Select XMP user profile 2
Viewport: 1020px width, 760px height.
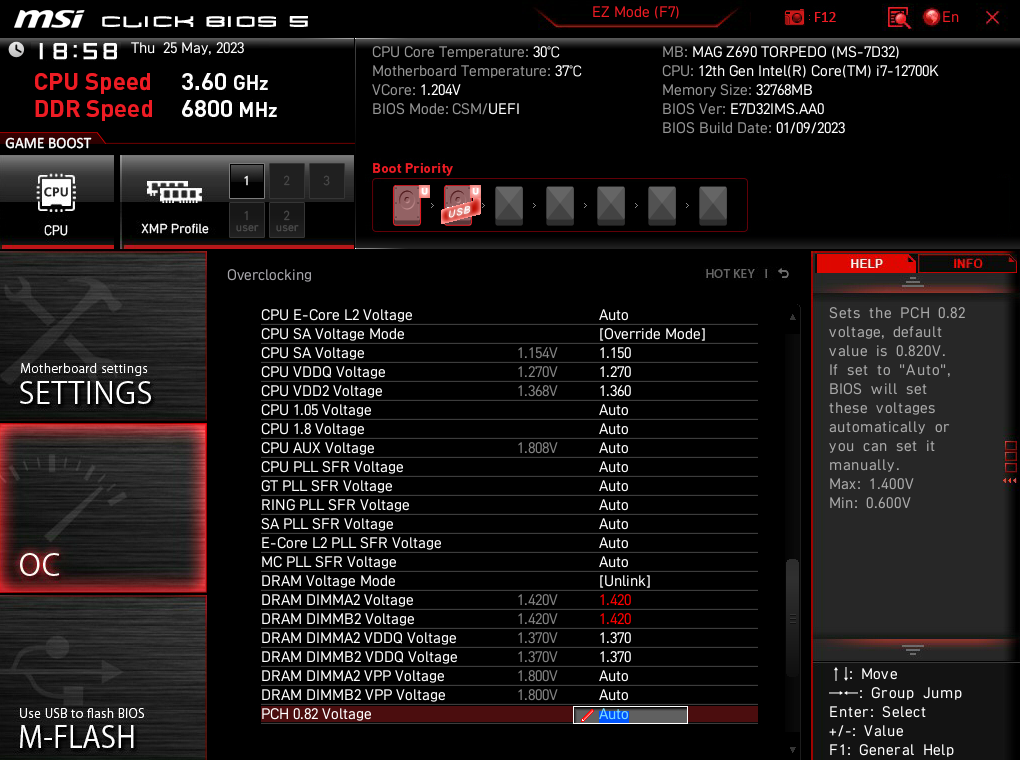click(x=286, y=221)
